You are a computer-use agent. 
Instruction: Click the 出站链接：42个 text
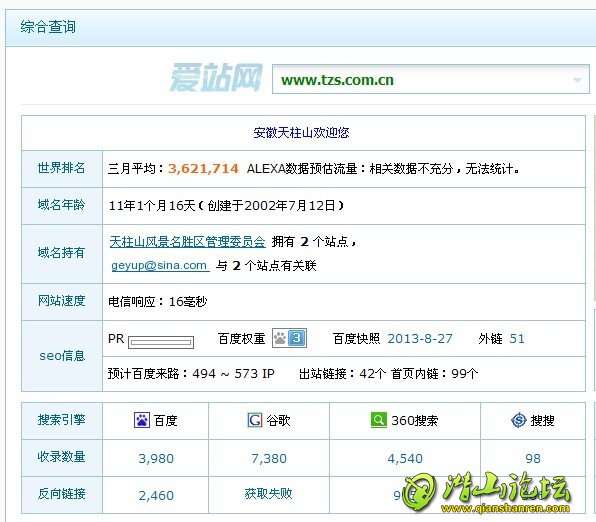(x=342, y=374)
